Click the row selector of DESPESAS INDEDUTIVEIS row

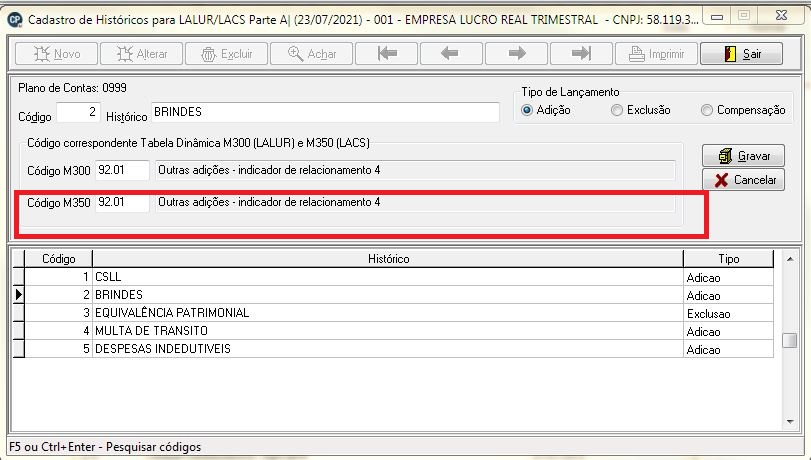coord(19,349)
